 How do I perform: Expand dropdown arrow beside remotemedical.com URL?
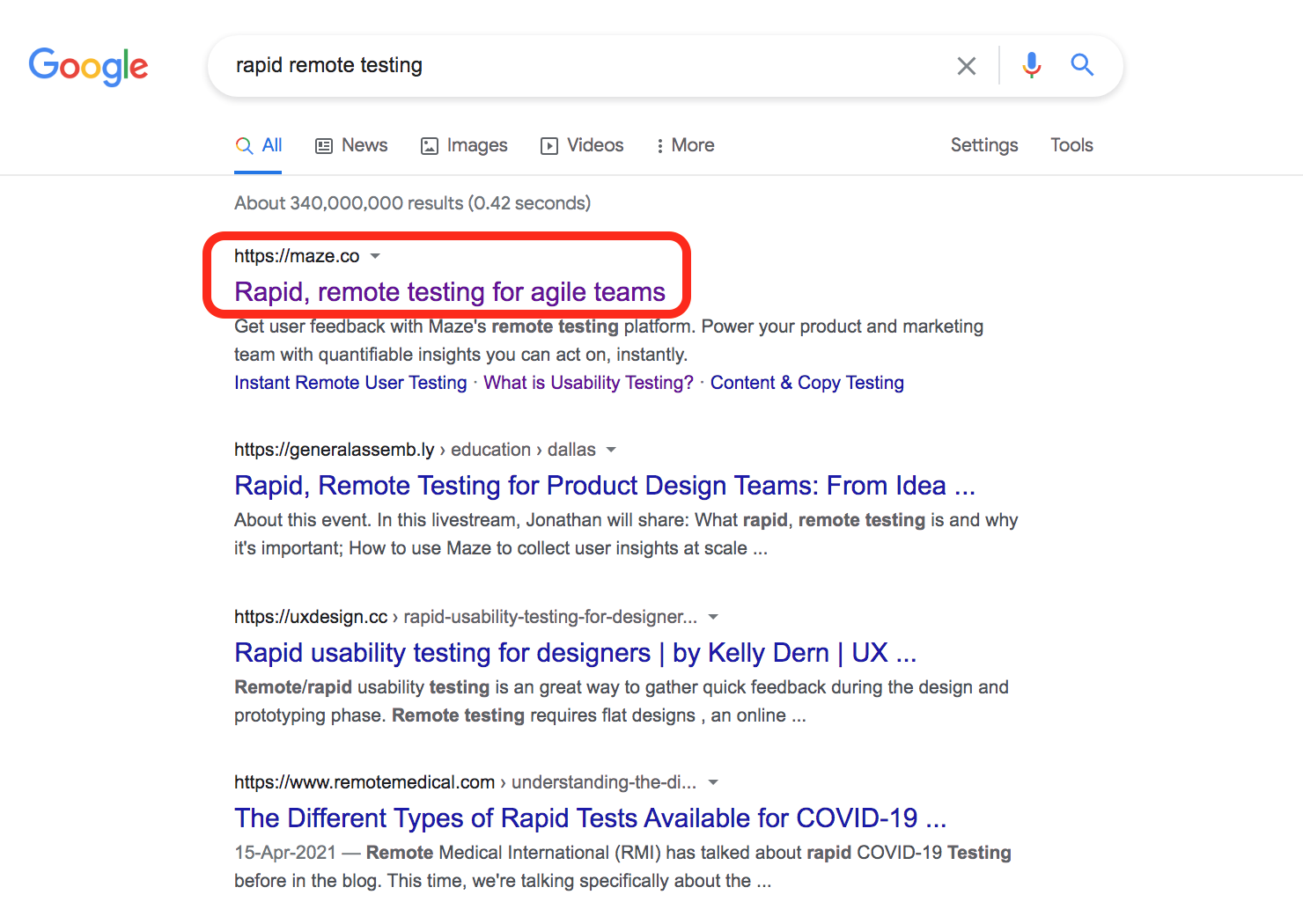[713, 782]
